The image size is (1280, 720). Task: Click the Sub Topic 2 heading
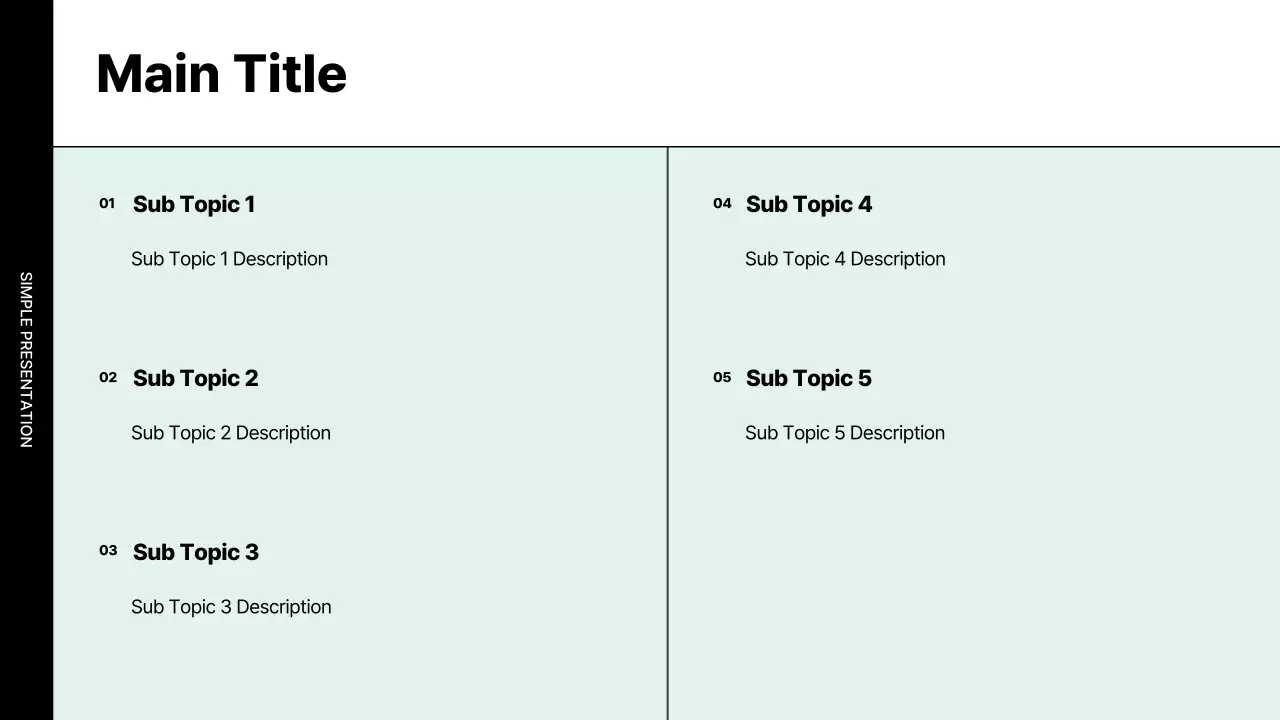[x=195, y=378]
